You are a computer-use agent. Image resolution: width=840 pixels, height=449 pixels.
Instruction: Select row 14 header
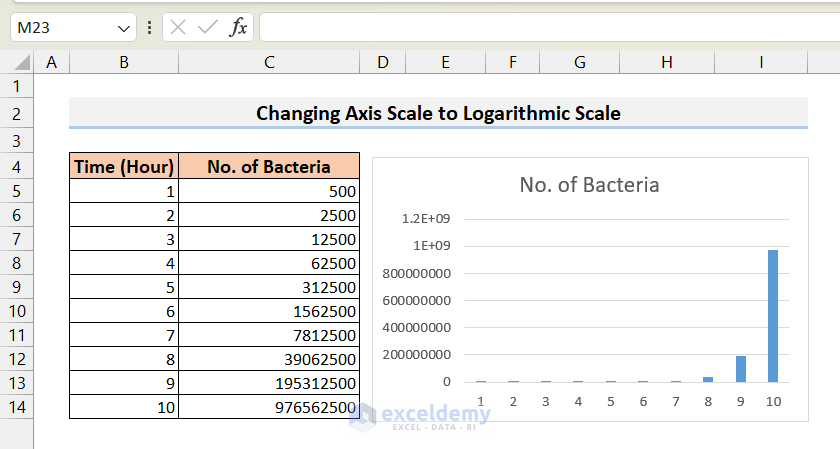tap(17, 408)
